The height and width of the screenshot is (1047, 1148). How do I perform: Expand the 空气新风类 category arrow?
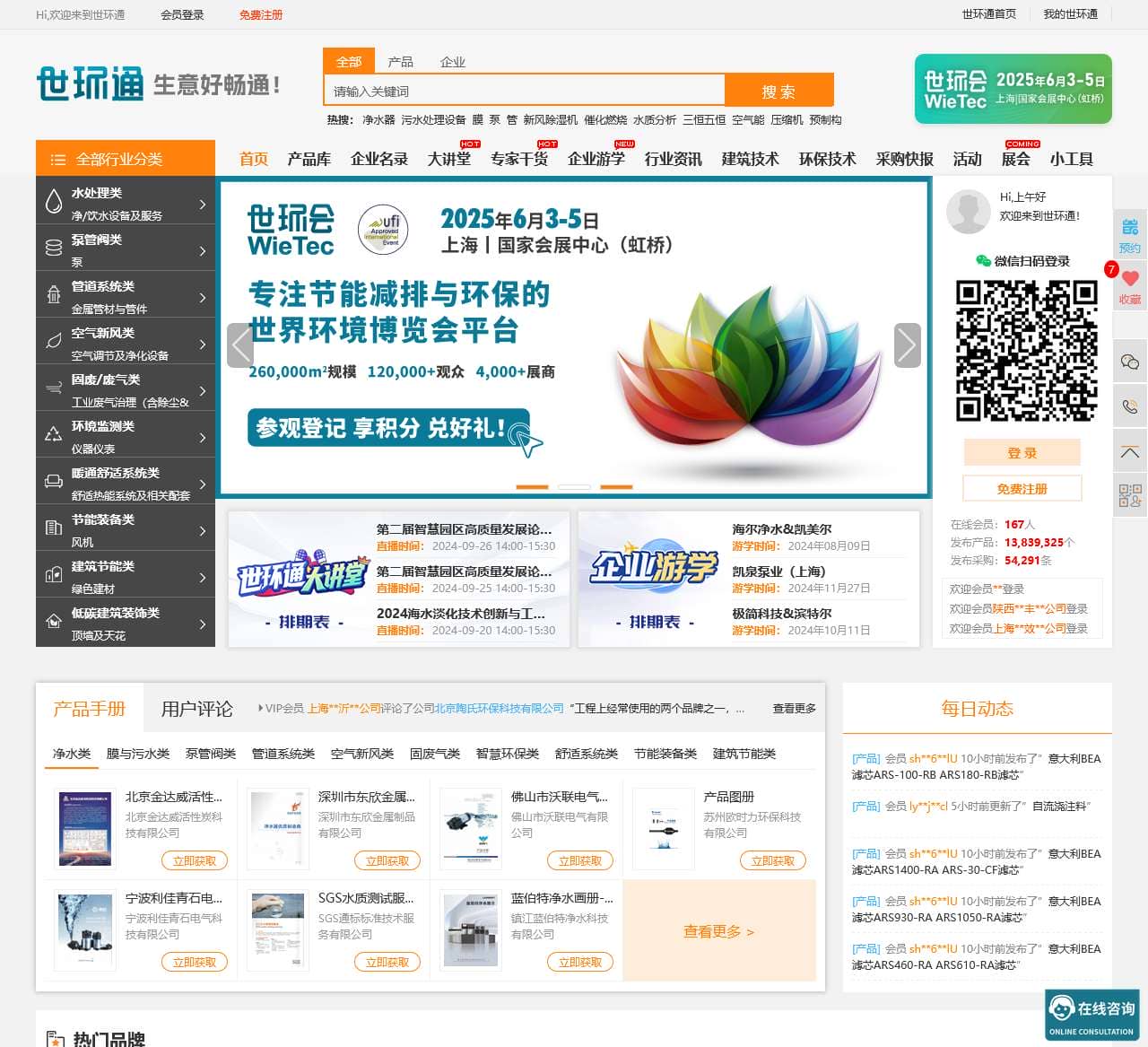point(203,345)
